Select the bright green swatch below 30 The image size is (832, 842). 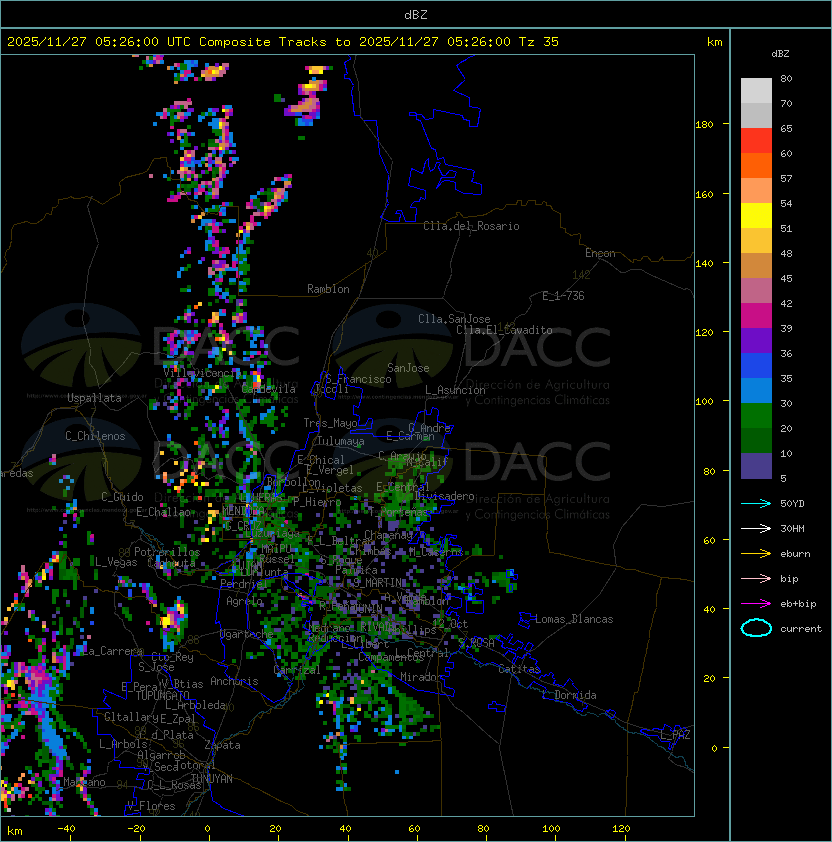(x=756, y=416)
